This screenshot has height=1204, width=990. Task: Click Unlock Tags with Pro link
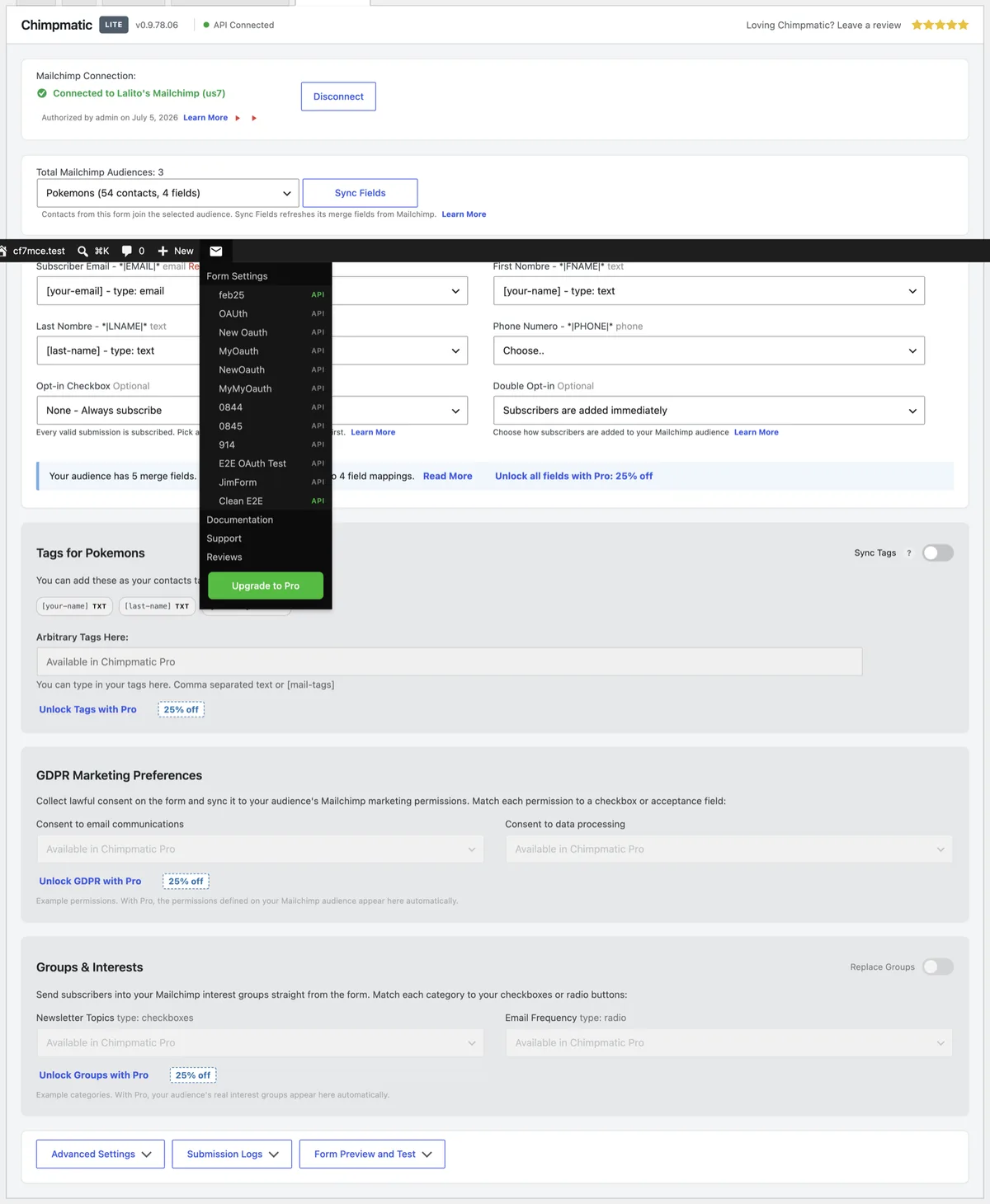click(x=88, y=709)
